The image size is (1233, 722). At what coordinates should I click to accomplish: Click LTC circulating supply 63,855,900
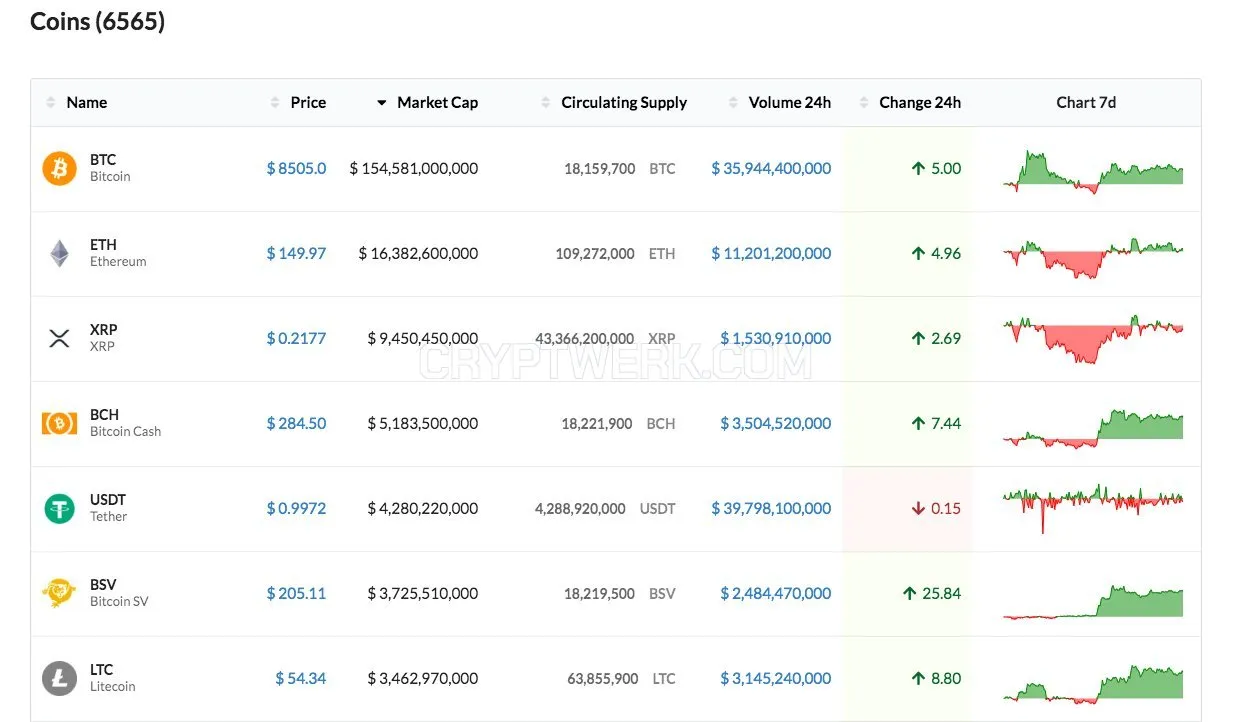603,679
